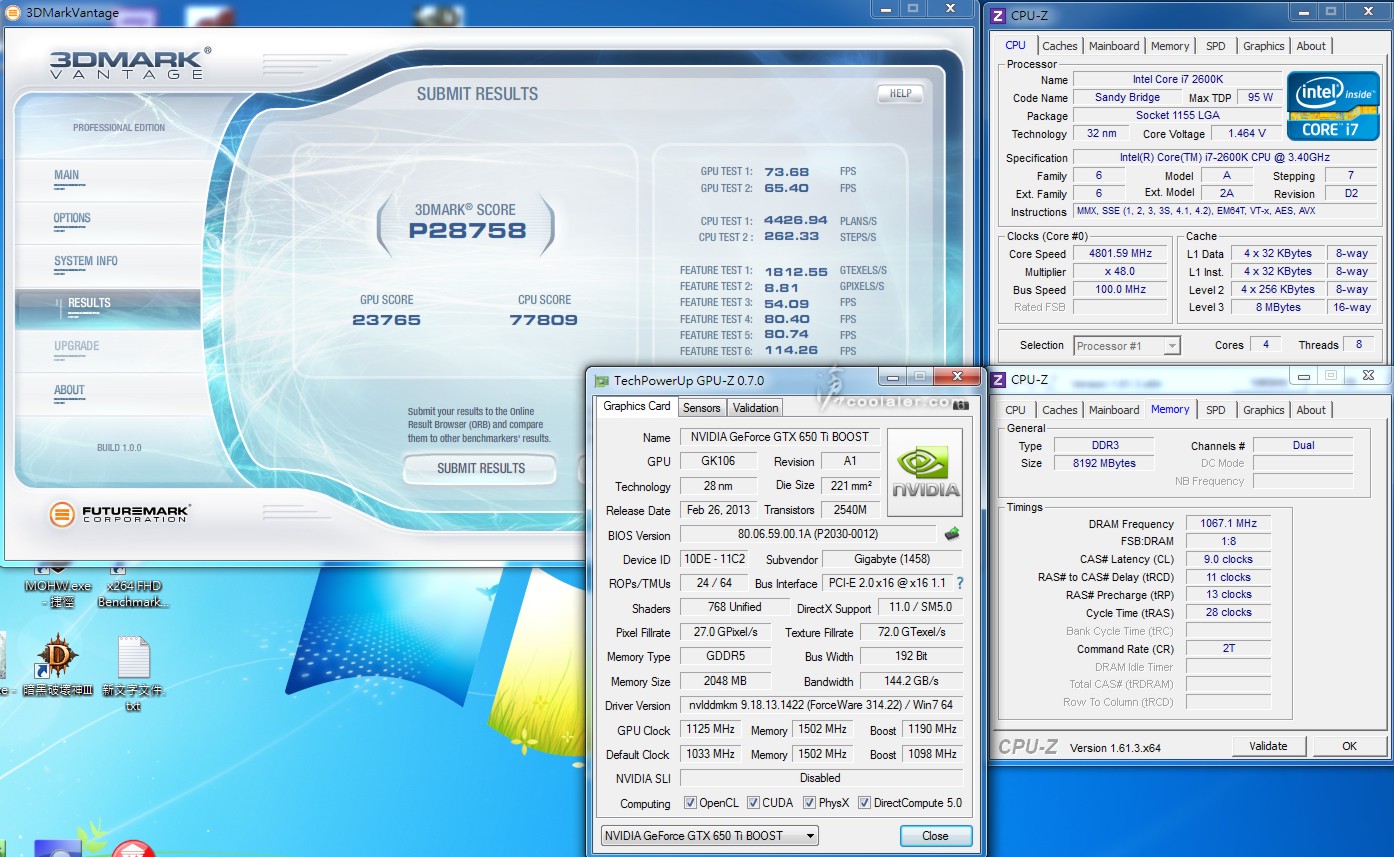Click the Core Speed value 4801.59 MHz
Viewport: 1394px width, 857px height.
click(x=1120, y=254)
